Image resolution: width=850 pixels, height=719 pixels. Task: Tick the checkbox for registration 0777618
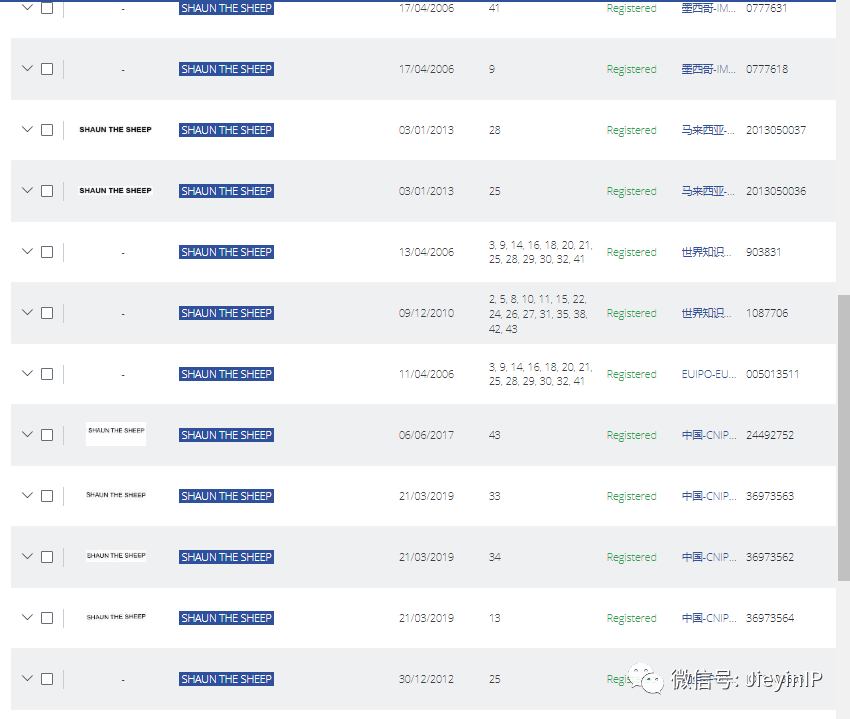(47, 69)
